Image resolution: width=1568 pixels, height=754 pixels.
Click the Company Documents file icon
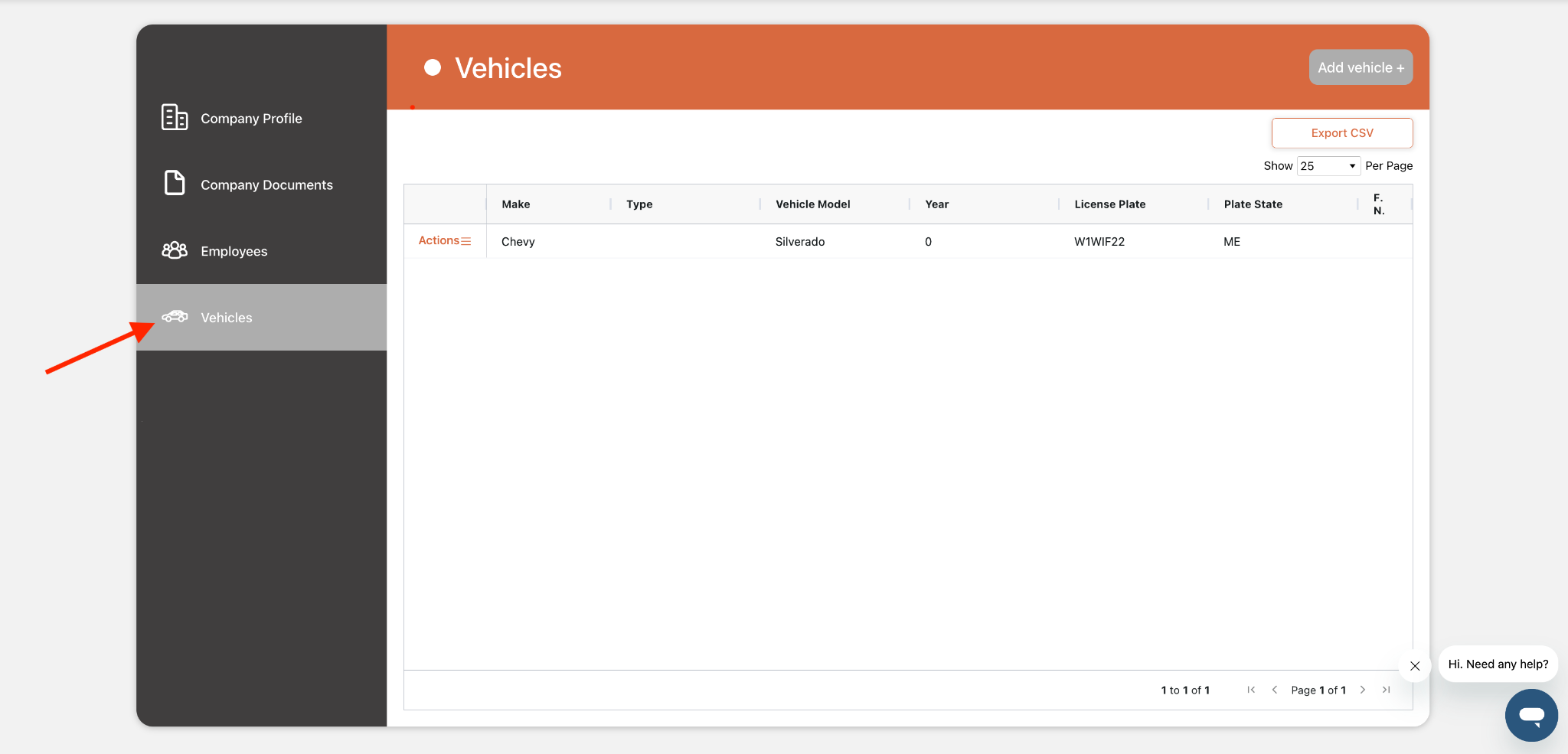(175, 184)
